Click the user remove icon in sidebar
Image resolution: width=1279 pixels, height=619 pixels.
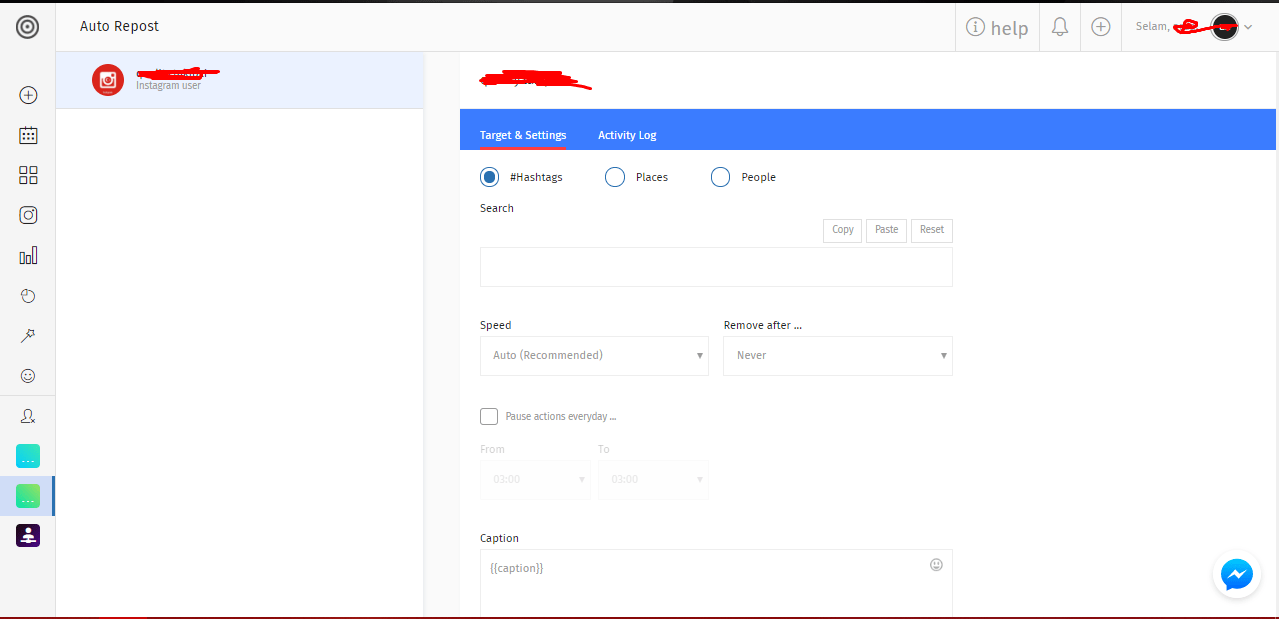[x=28, y=416]
